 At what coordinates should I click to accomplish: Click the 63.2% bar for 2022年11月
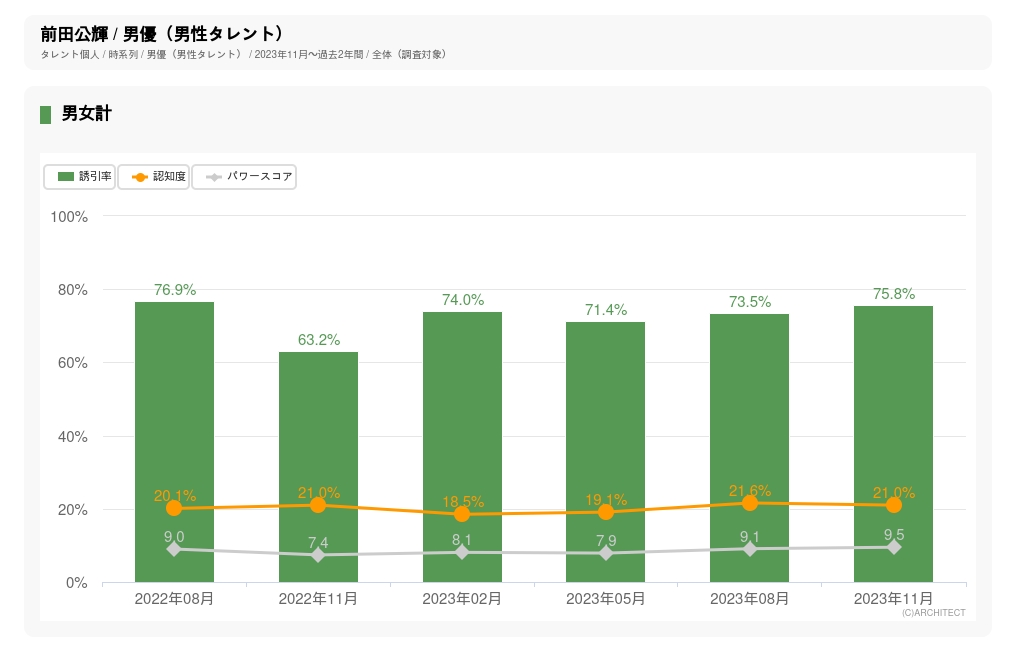(x=318, y=430)
